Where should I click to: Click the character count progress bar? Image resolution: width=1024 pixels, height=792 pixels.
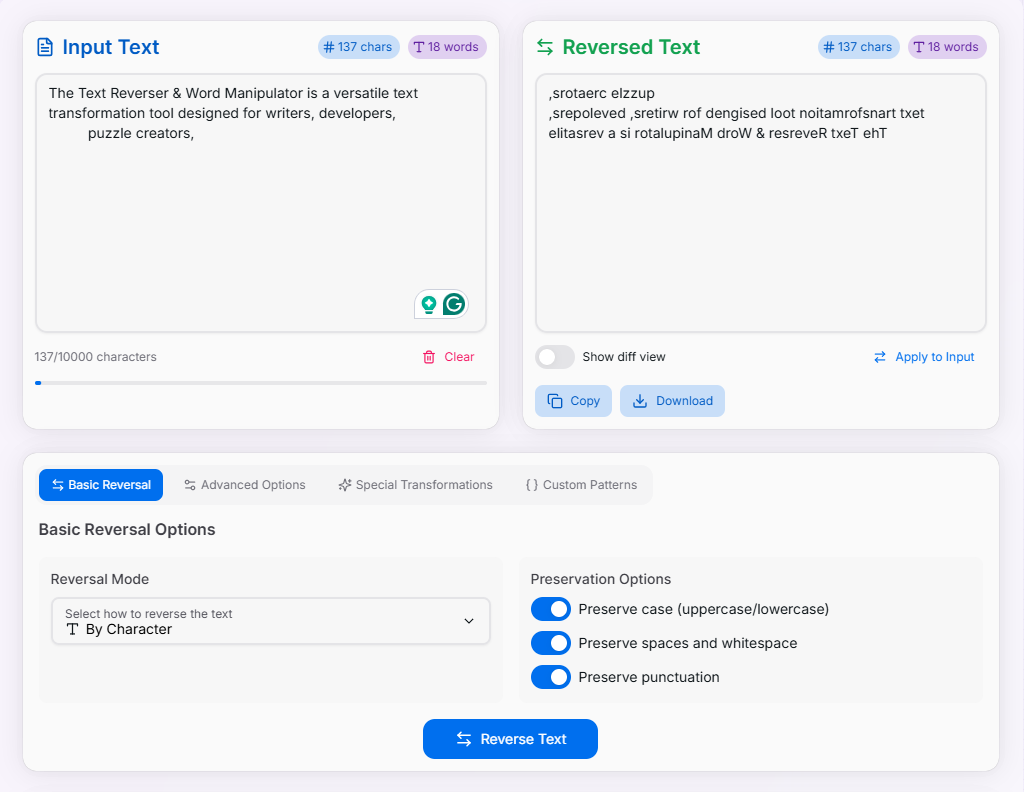[260, 382]
